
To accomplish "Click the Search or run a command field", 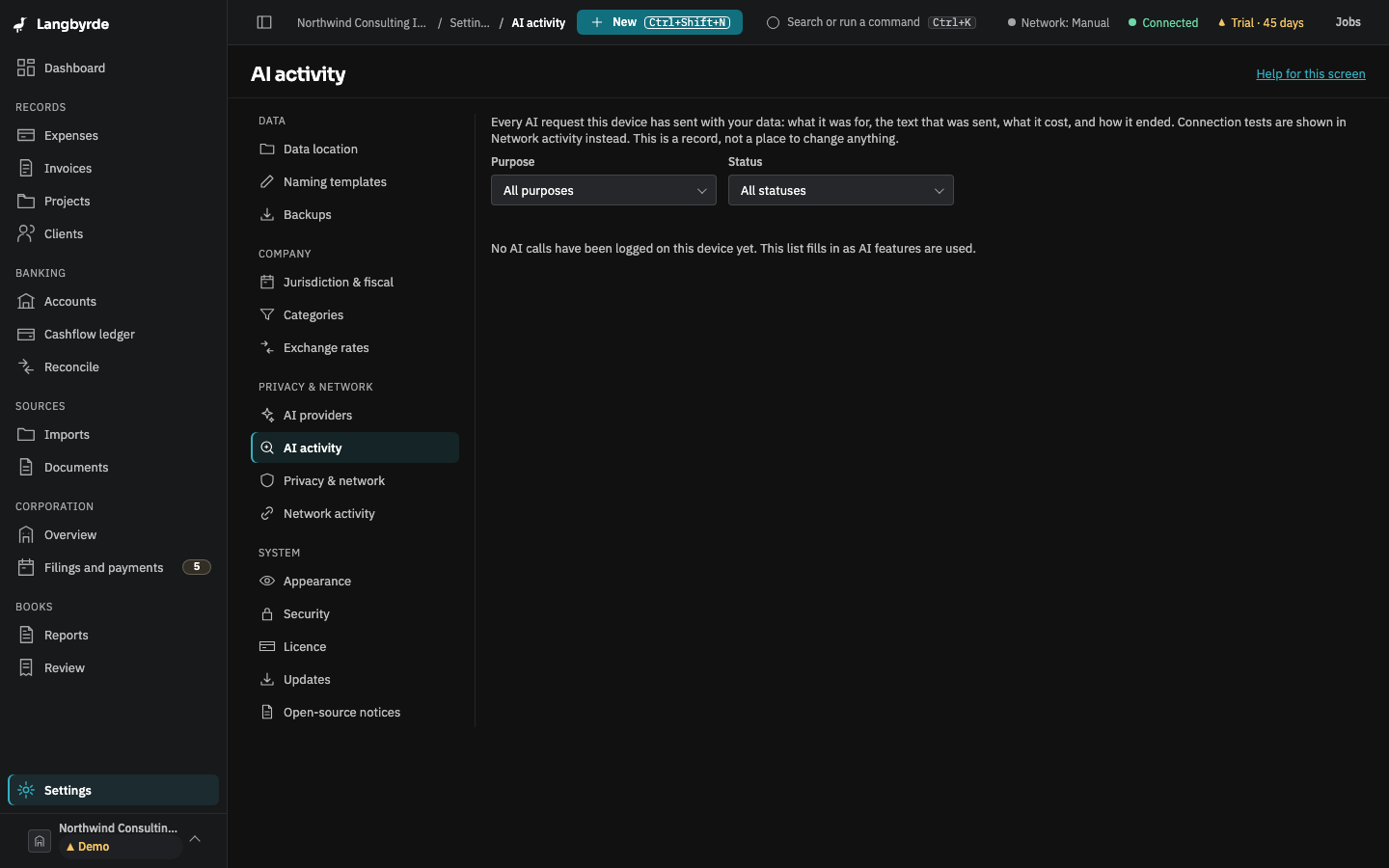I will pyautogui.click(x=871, y=22).
